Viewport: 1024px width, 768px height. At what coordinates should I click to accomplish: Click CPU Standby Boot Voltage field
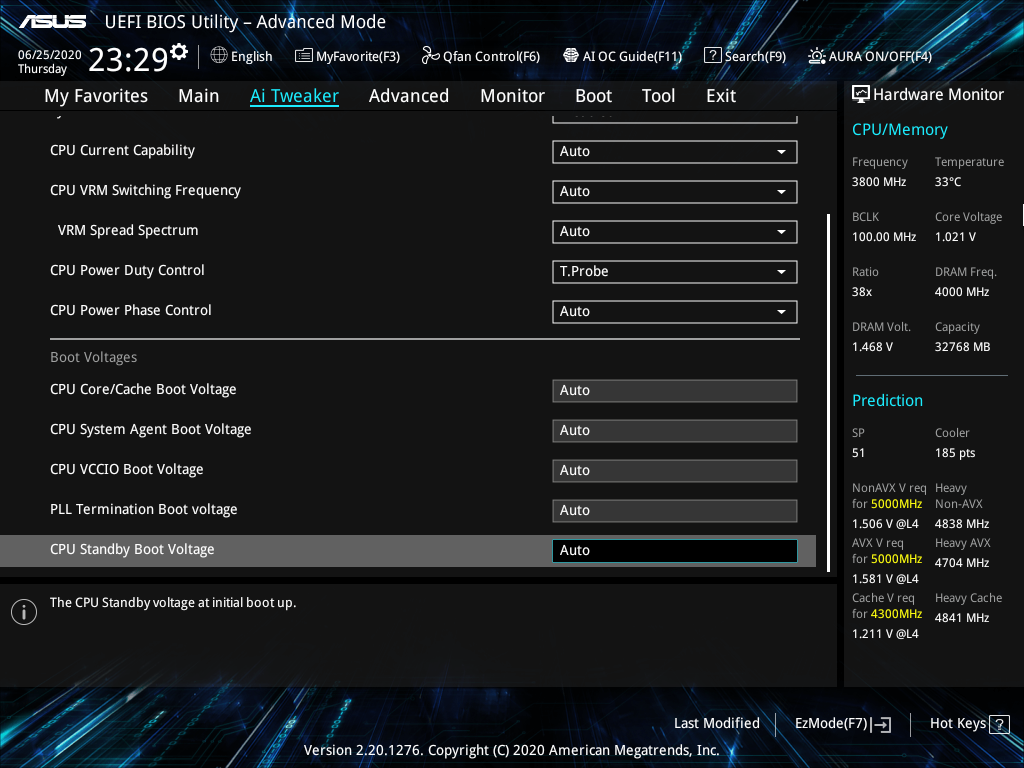pos(675,551)
